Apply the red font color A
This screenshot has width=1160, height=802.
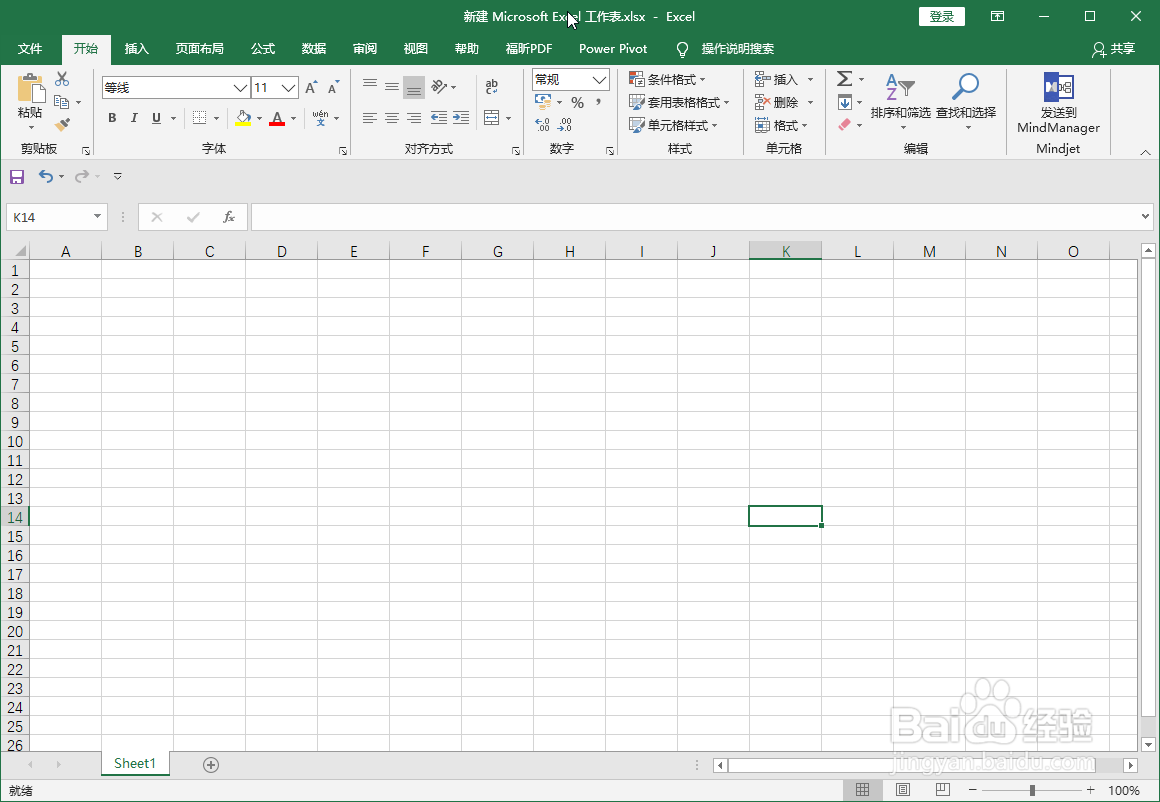pyautogui.click(x=277, y=118)
